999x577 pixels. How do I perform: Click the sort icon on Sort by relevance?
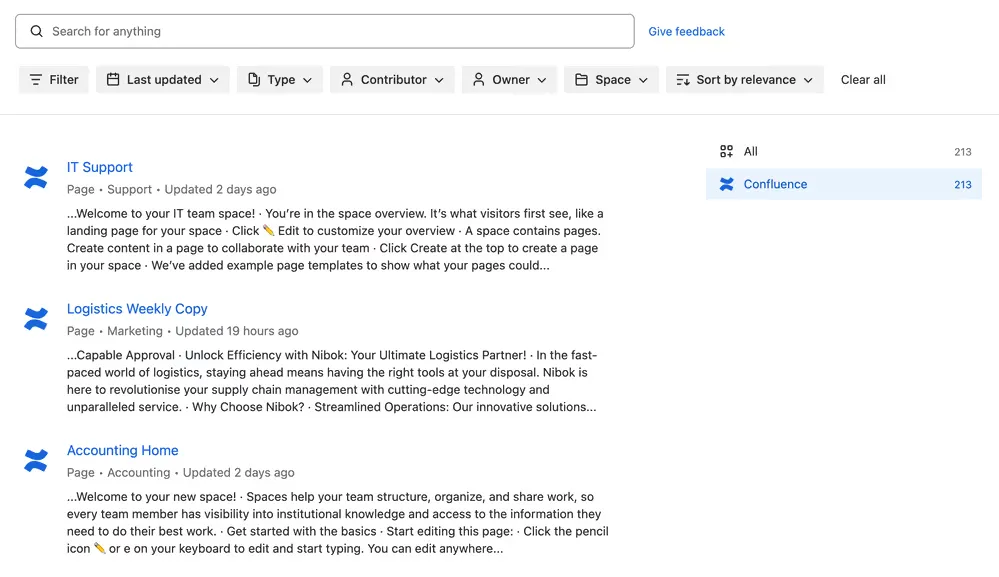tap(683, 80)
